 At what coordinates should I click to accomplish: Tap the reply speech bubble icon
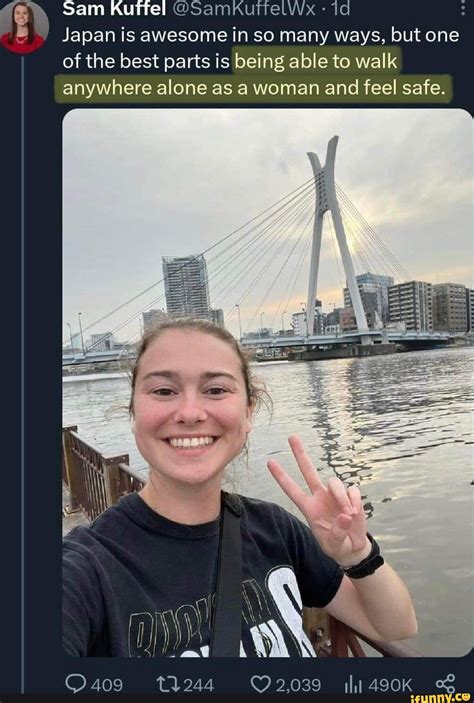tap(76, 684)
